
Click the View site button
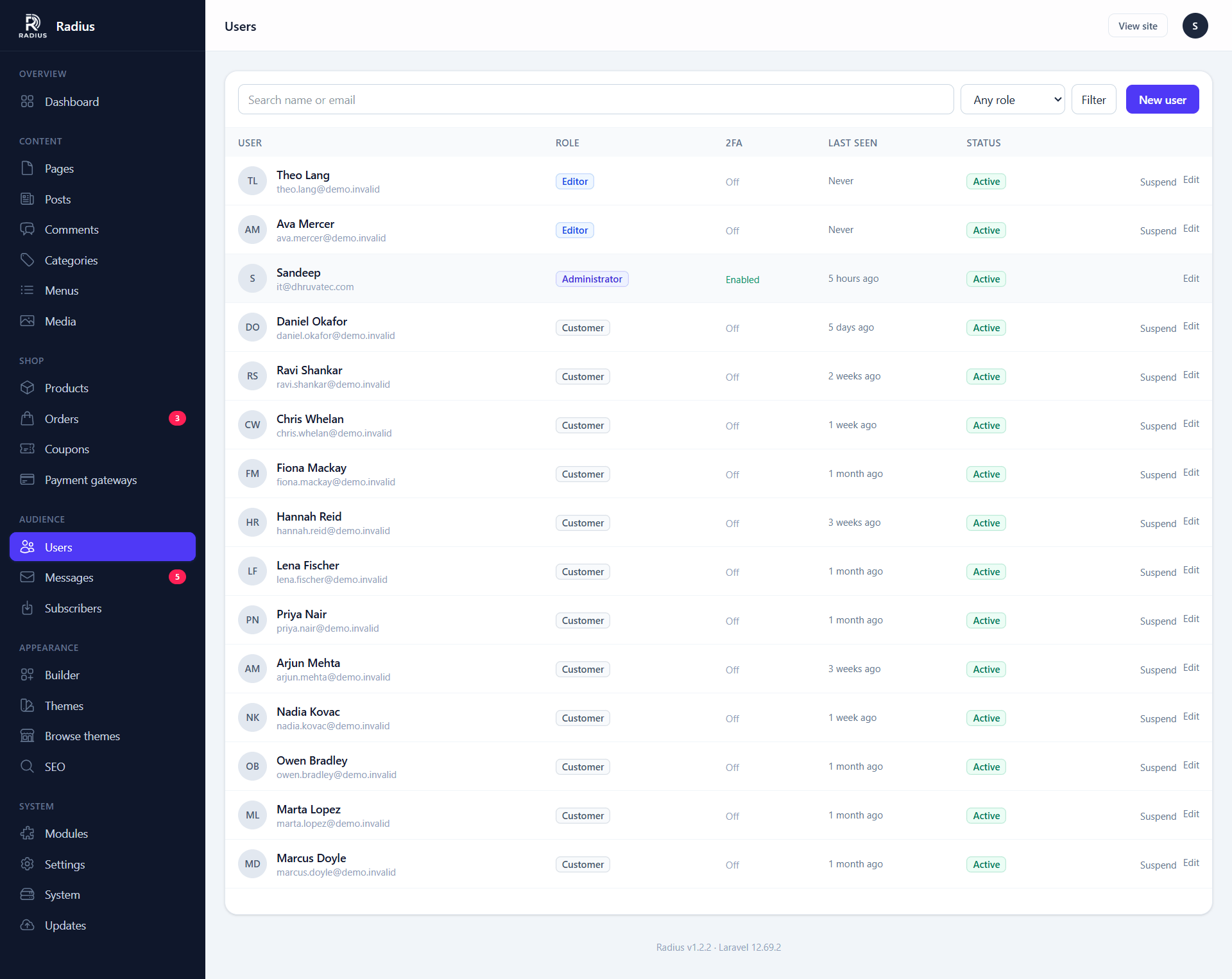pos(1138,26)
